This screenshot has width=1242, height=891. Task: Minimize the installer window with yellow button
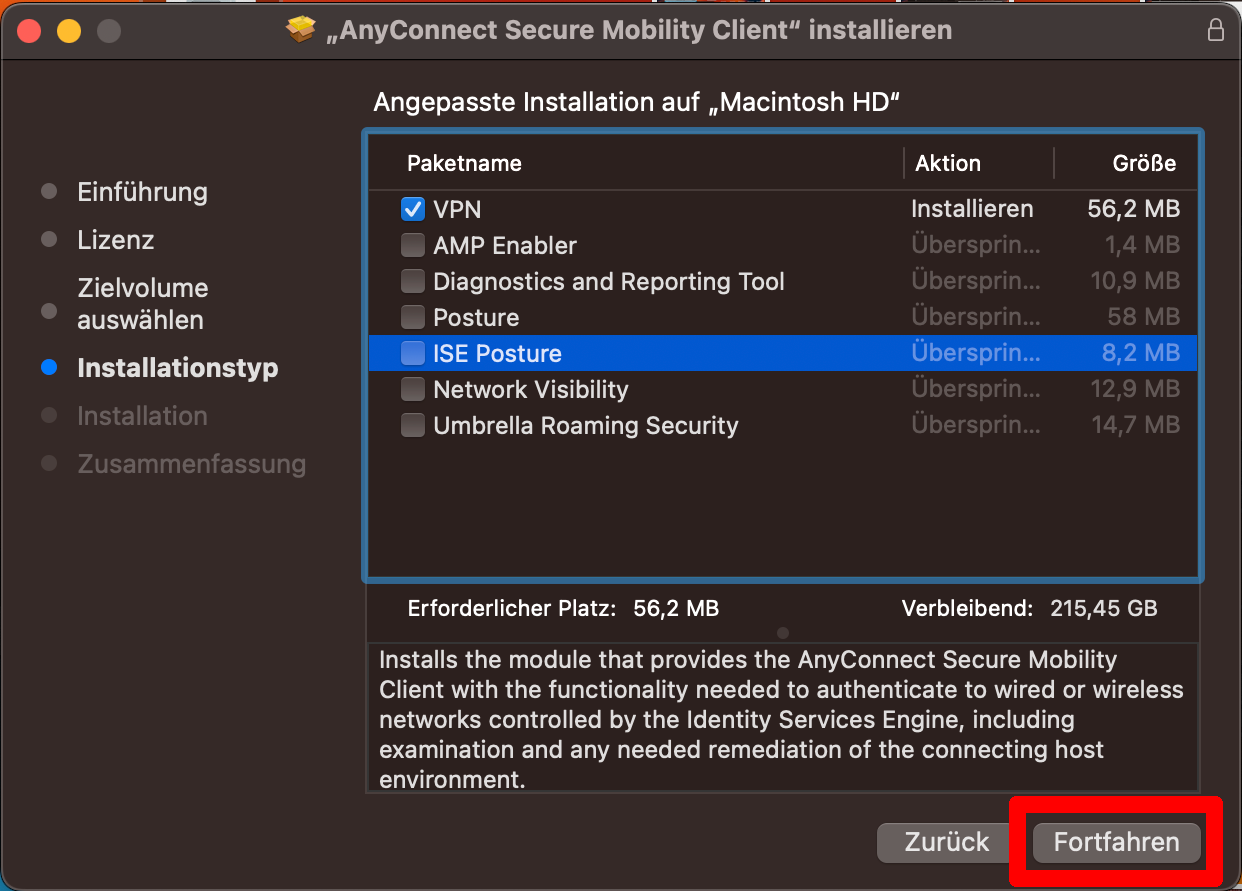pyautogui.click(x=69, y=31)
